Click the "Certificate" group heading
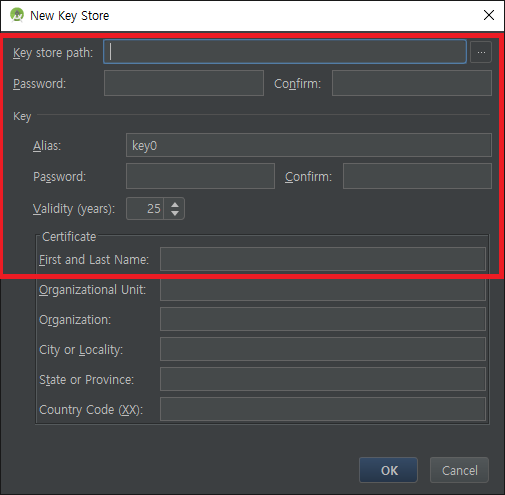 [x=69, y=237]
